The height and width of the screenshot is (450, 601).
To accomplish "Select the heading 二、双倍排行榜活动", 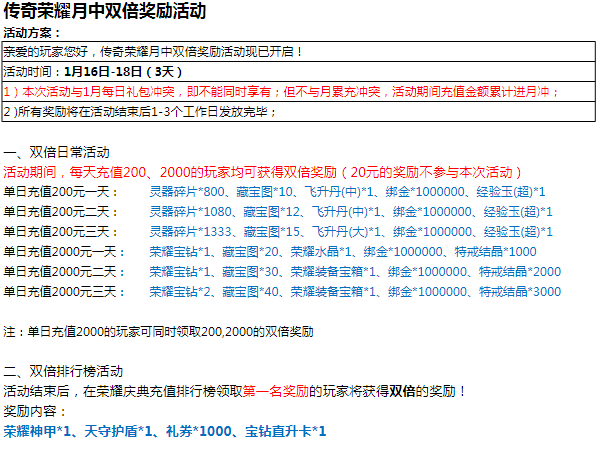I will 63,371.
